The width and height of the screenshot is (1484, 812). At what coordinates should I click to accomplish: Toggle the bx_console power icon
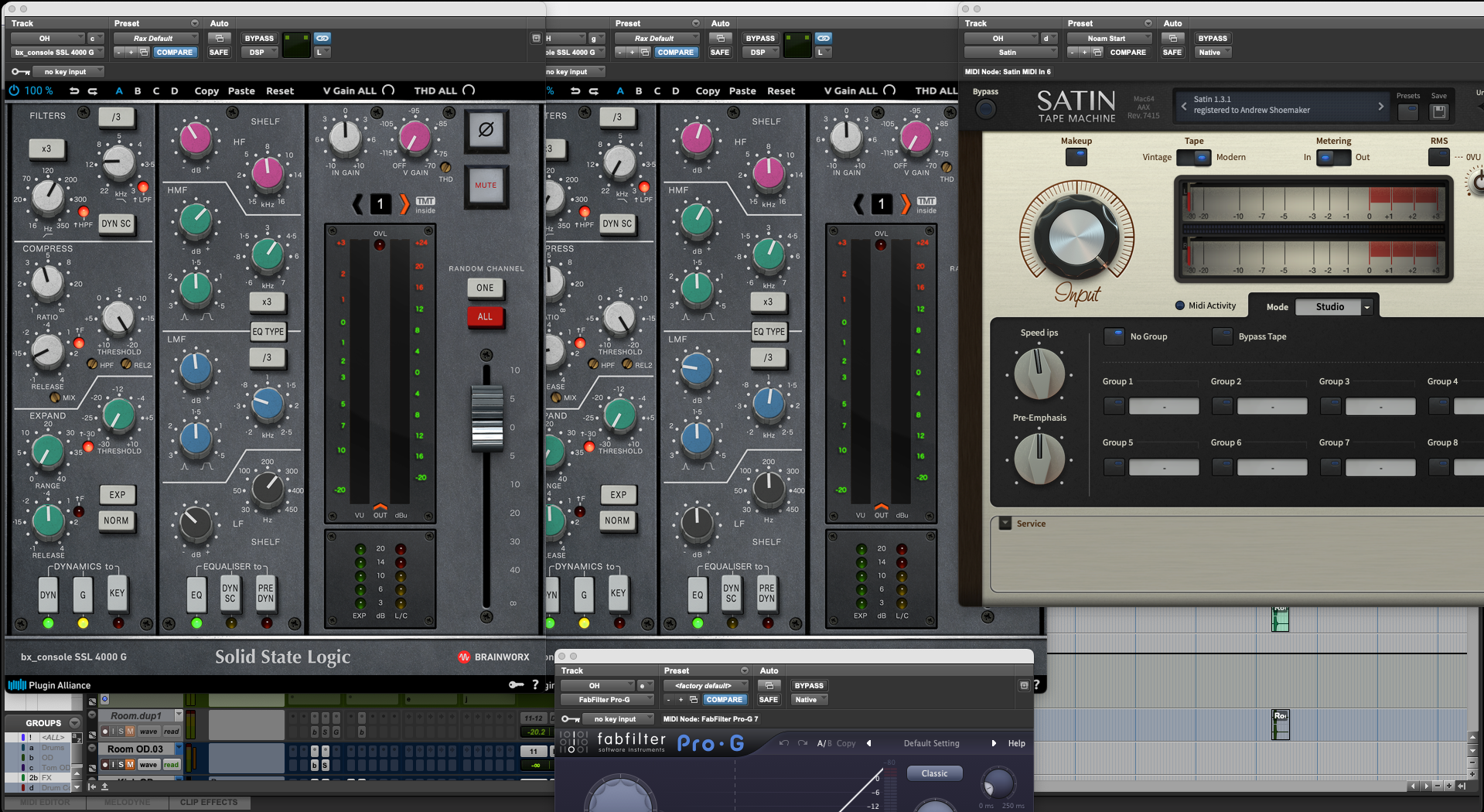point(14,90)
